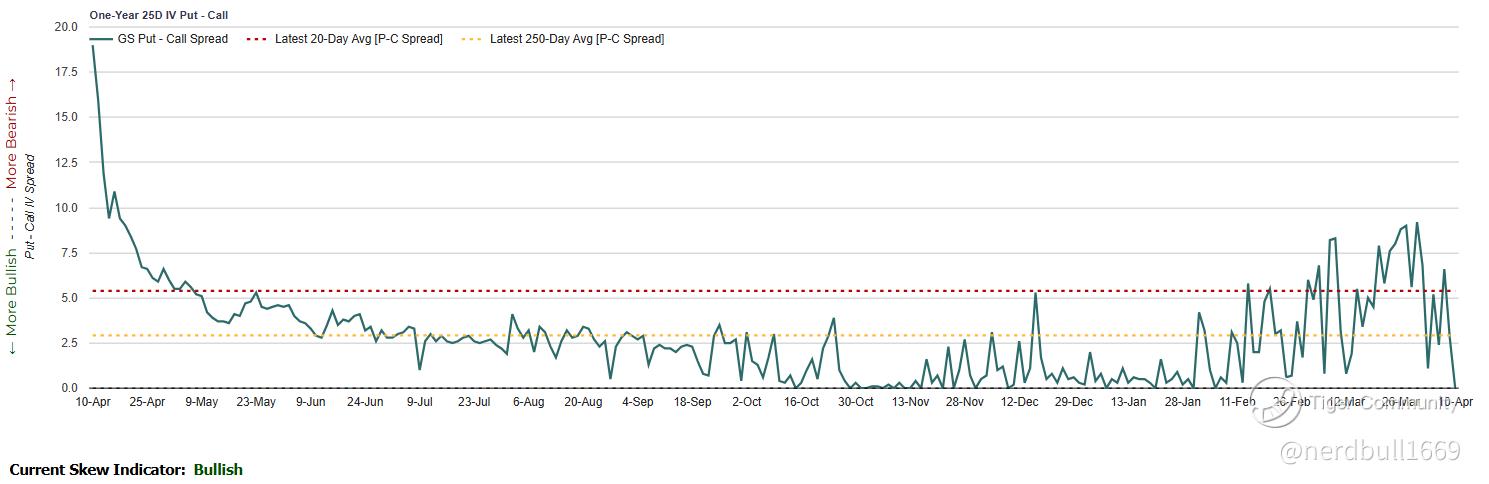Select the 12-Dec x-axis label
The width and height of the screenshot is (1489, 484).
(1019, 402)
